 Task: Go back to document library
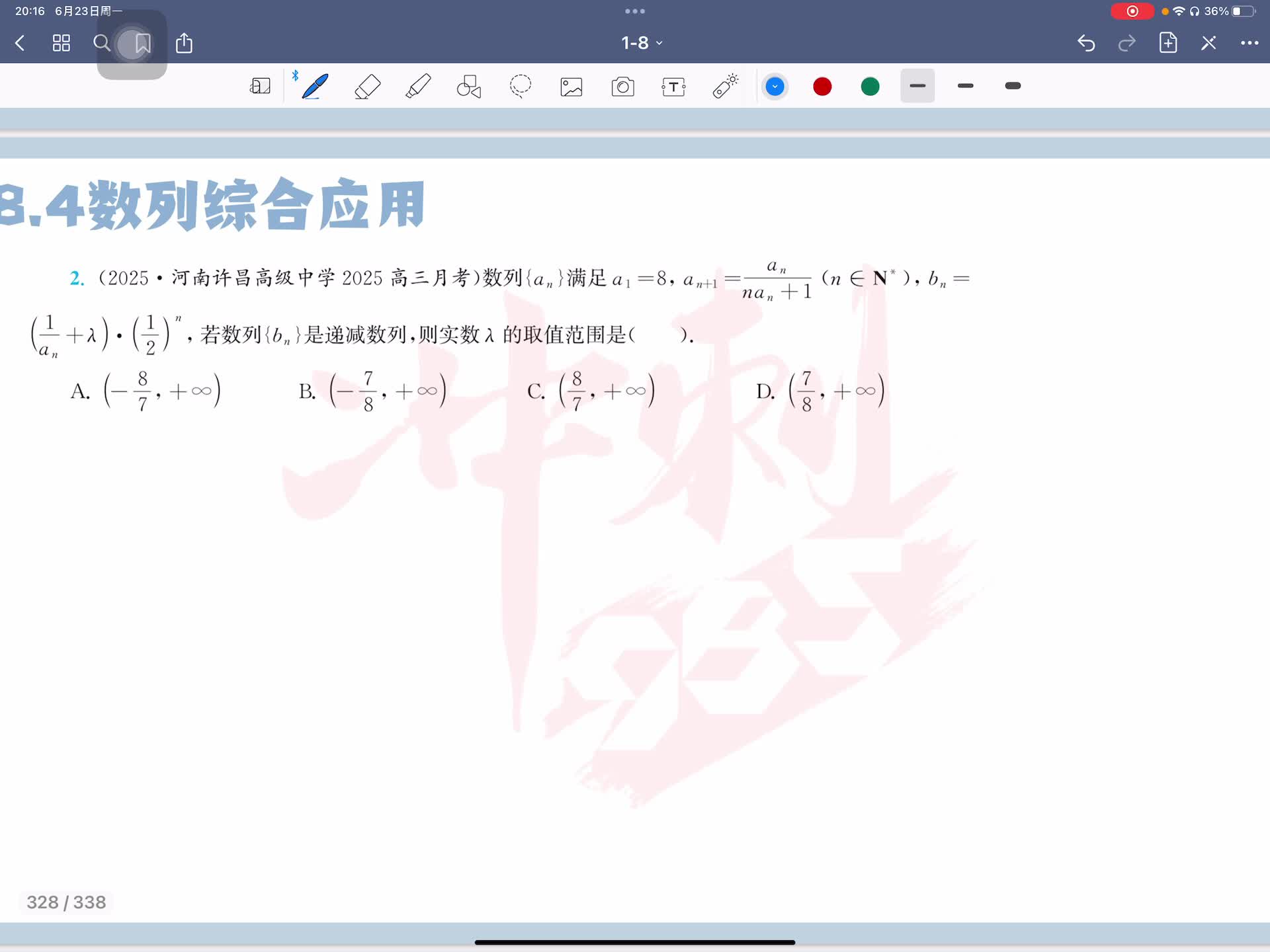coord(20,44)
